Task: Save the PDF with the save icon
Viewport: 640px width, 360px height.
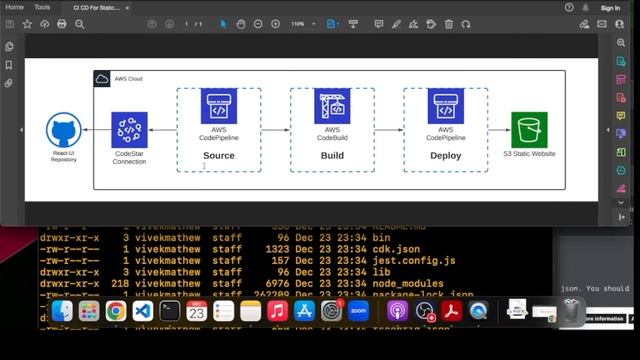Action: [10, 24]
